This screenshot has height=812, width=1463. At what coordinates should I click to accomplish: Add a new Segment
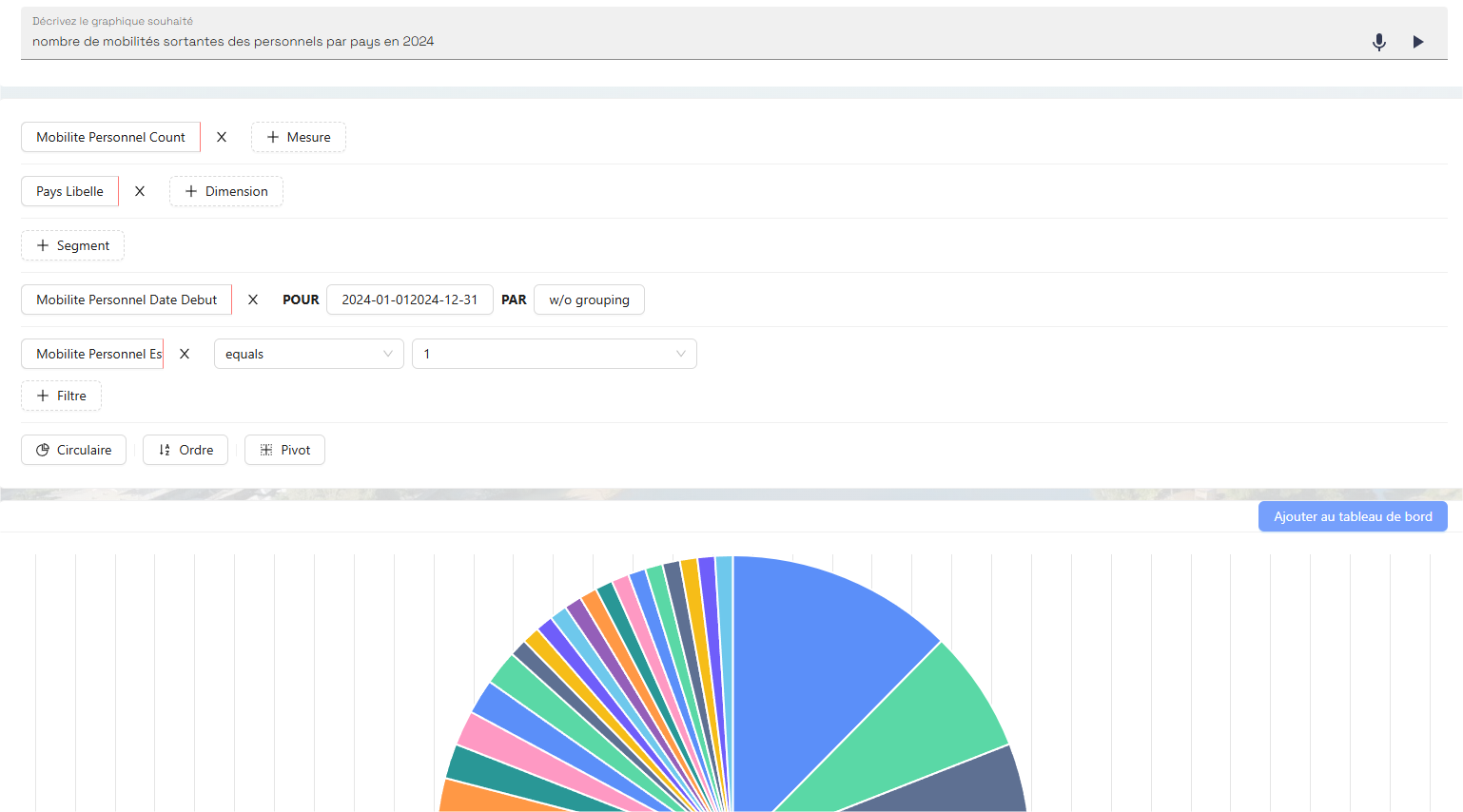pyautogui.click(x=73, y=245)
